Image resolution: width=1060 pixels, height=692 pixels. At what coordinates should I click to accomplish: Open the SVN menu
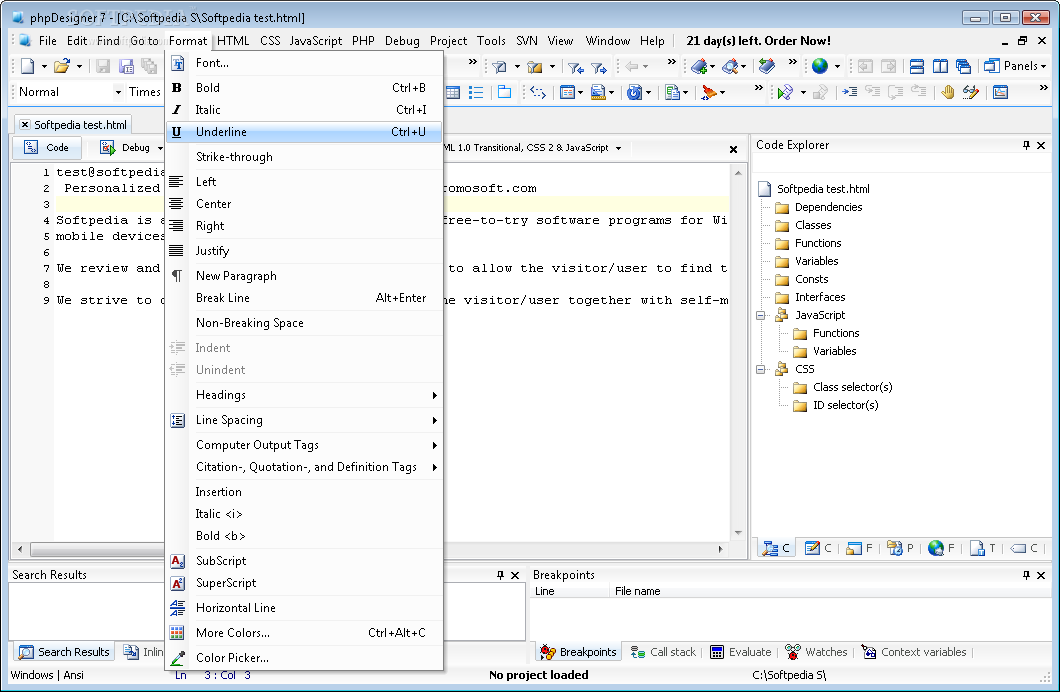pos(527,41)
